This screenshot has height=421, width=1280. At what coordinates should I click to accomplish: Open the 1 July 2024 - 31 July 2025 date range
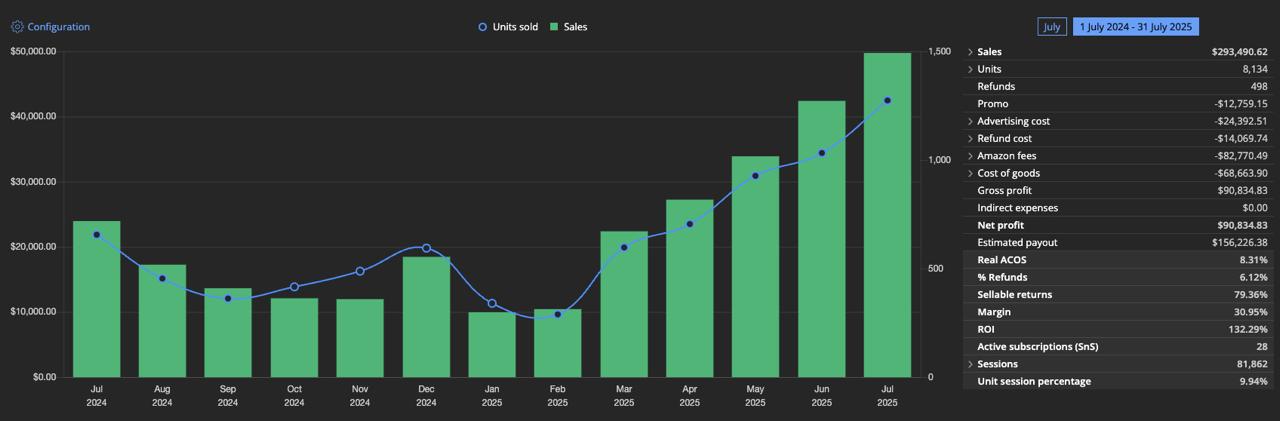click(1136, 27)
